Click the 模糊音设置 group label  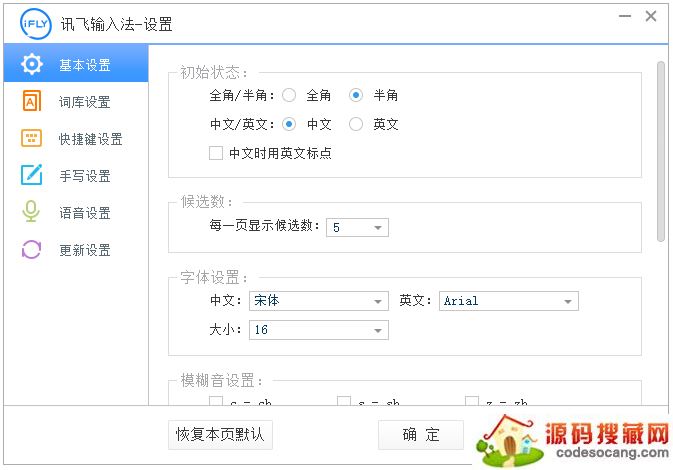click(221, 380)
